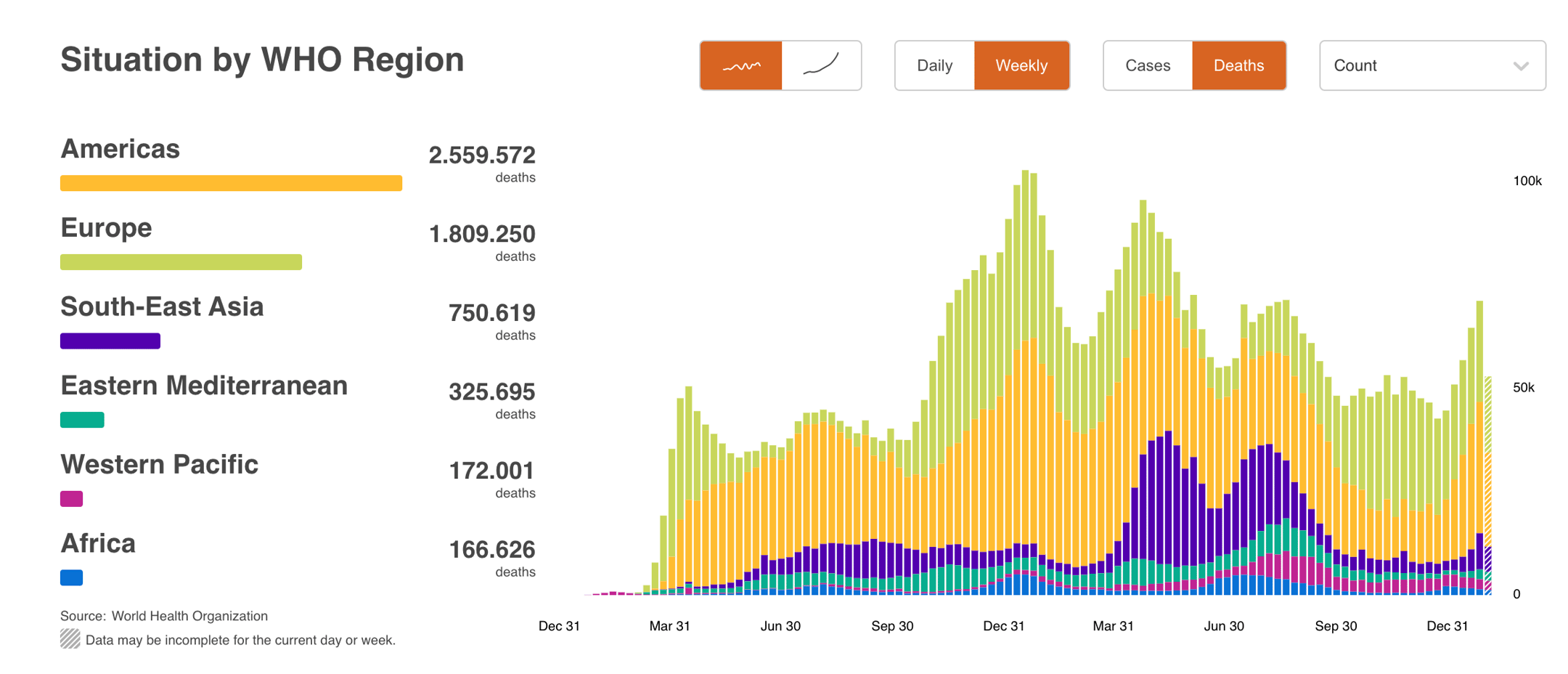This screenshot has width=1568, height=674.
Task: Click the Count dropdown chevron arrow
Action: pyautogui.click(x=1522, y=66)
